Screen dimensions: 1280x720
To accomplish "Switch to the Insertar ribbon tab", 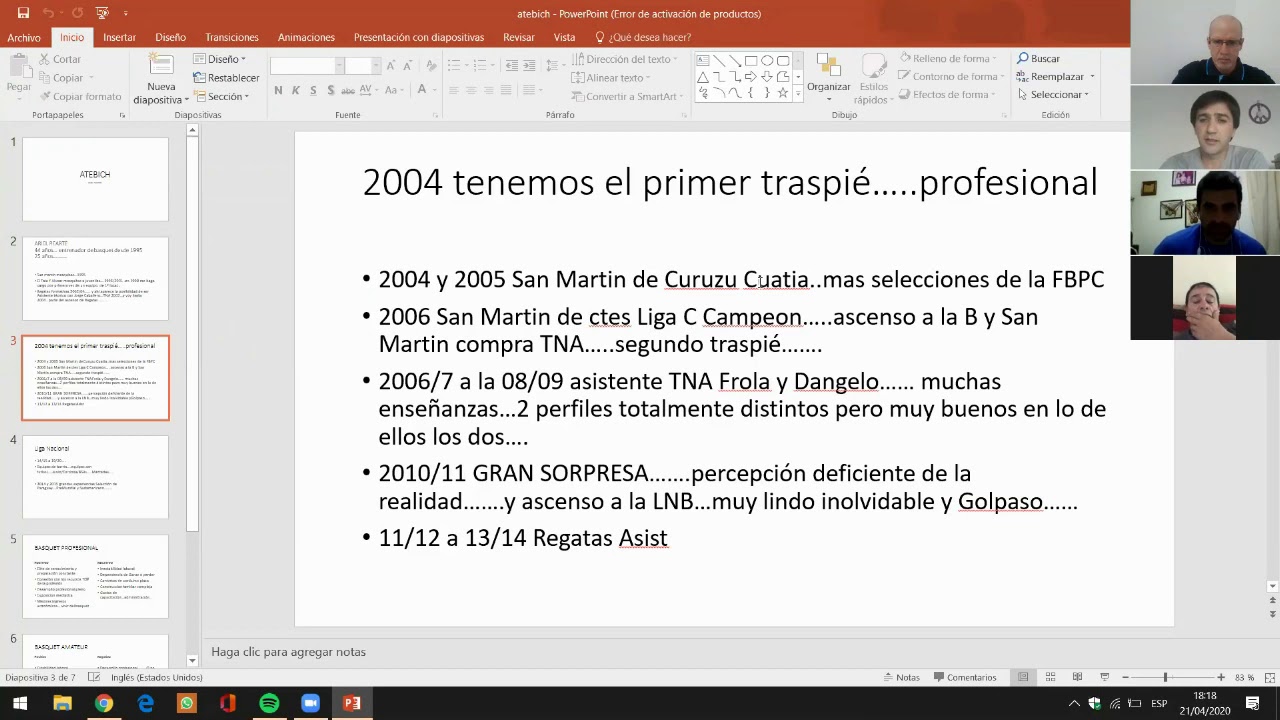I will click(119, 37).
